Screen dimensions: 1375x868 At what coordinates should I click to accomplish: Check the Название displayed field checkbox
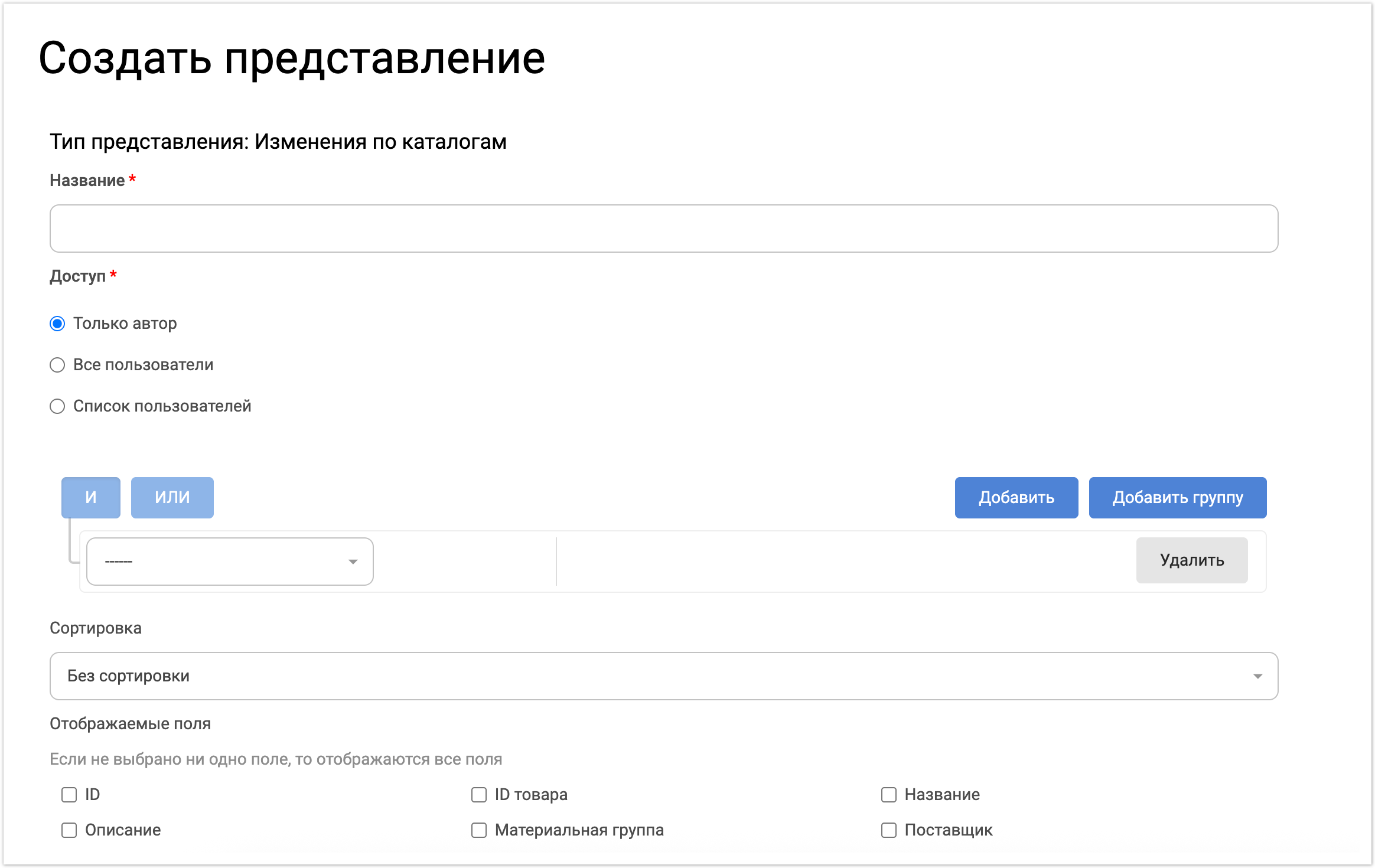tap(888, 795)
